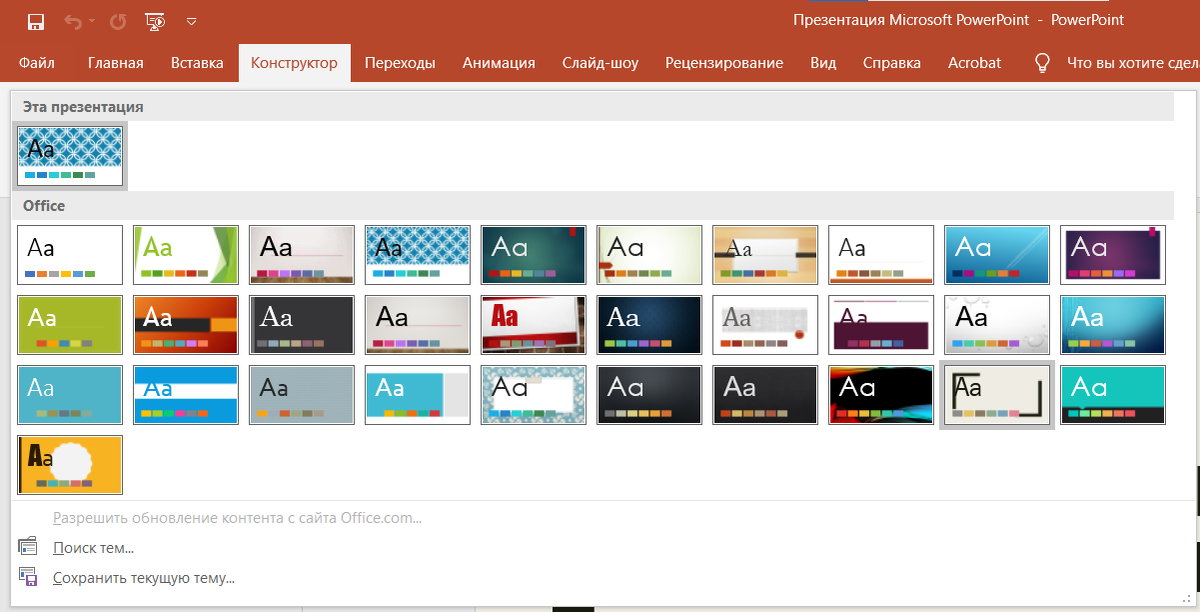
Task: Open the Customize Quick Access Toolbar dropdown
Action: (192, 20)
